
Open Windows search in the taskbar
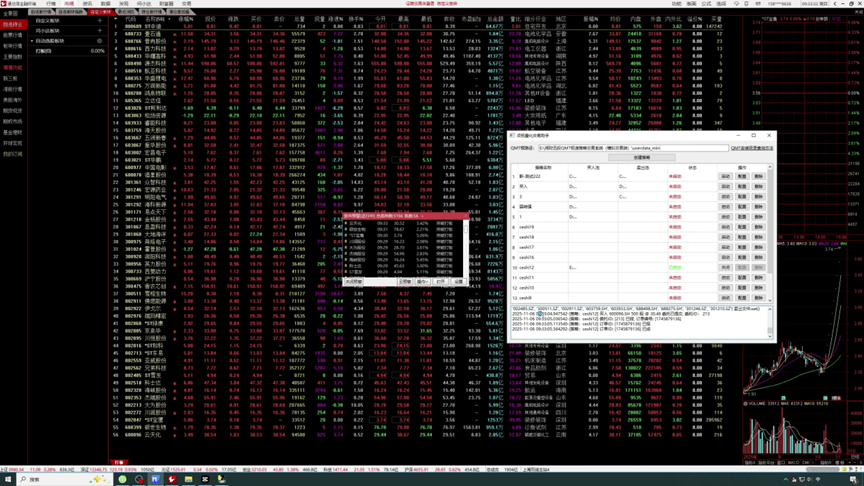click(x=30, y=479)
